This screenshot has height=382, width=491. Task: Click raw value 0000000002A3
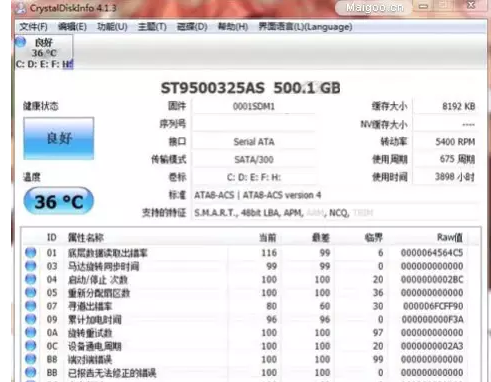432,346
